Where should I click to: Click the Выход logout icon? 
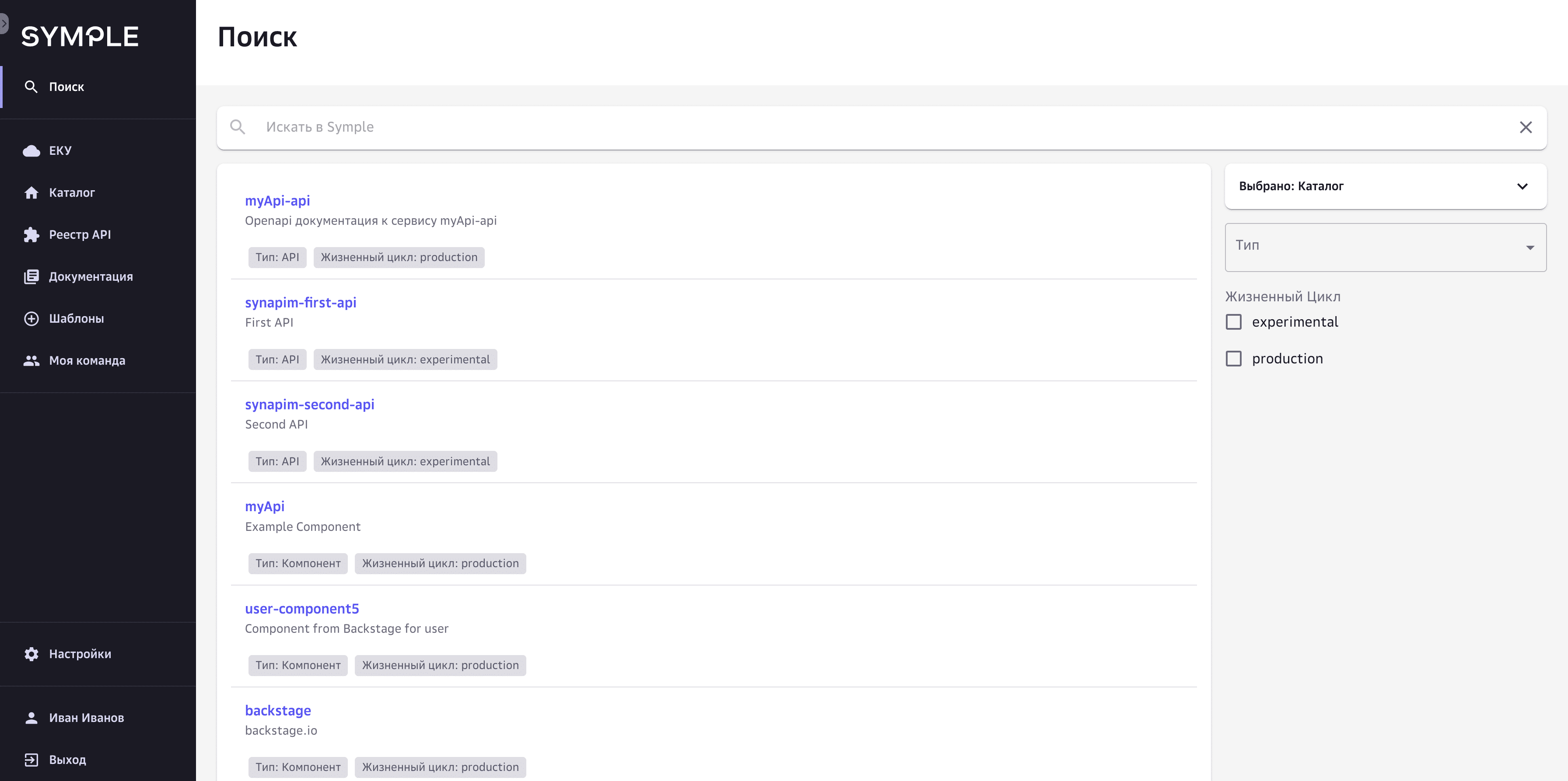tap(31, 760)
